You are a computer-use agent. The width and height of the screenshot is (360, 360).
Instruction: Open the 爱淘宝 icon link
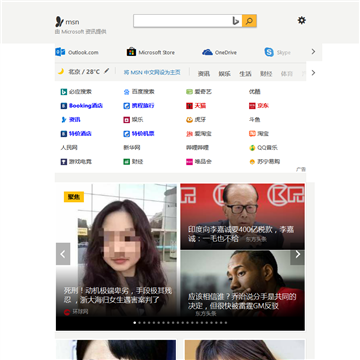[189, 134]
